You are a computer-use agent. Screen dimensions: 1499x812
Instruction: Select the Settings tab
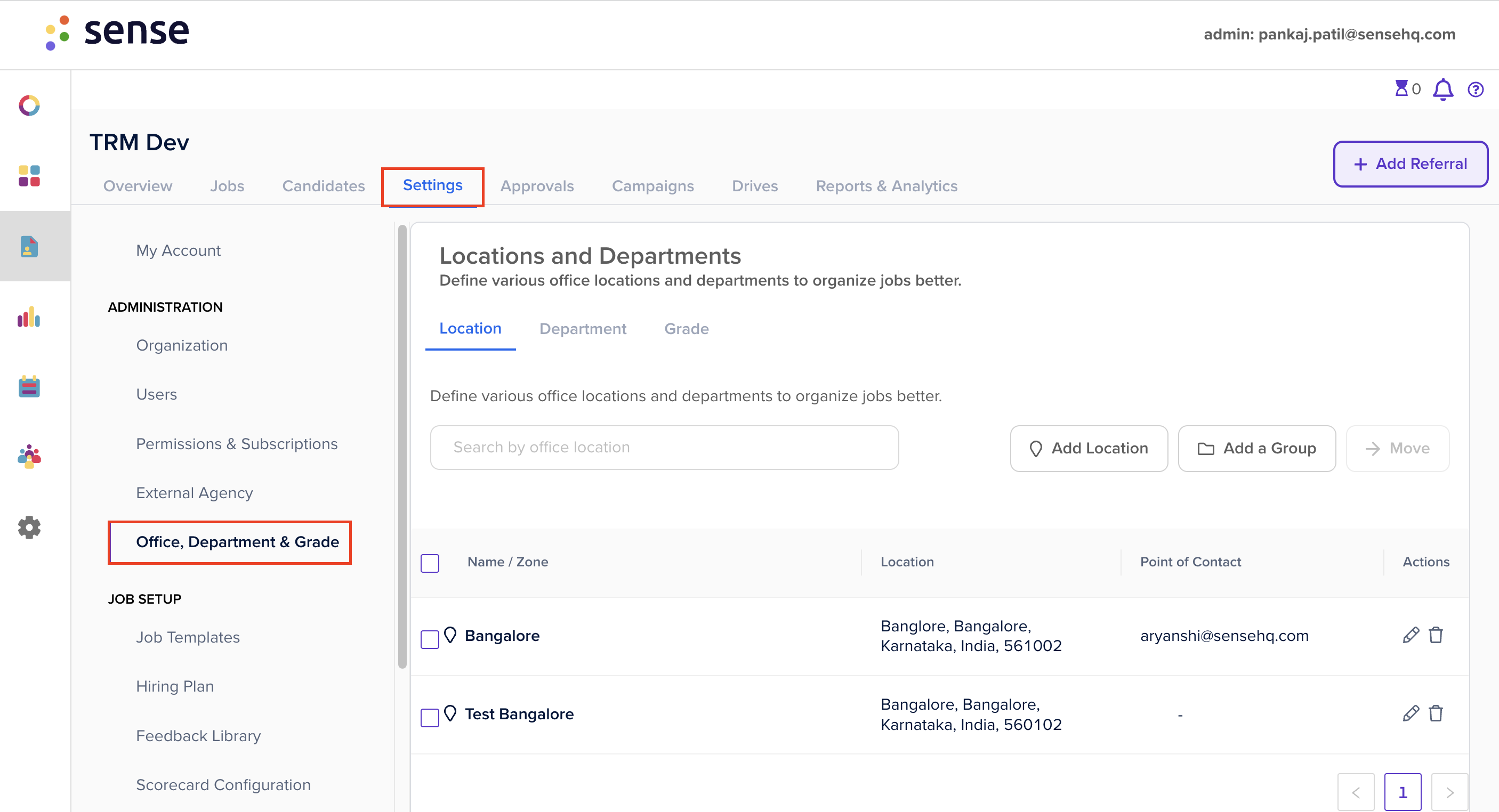432,185
